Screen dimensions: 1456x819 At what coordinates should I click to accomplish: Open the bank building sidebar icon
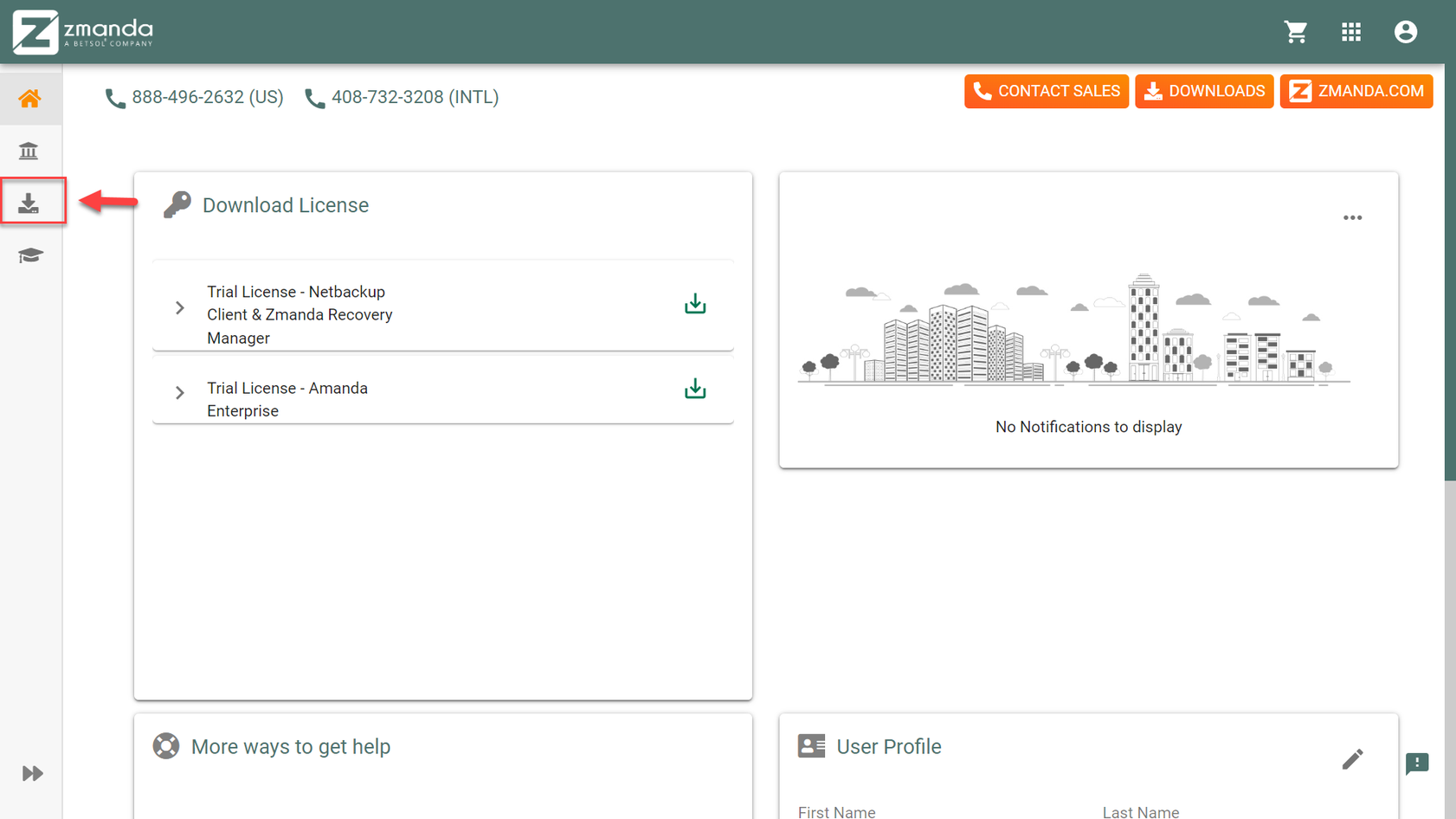(x=29, y=151)
